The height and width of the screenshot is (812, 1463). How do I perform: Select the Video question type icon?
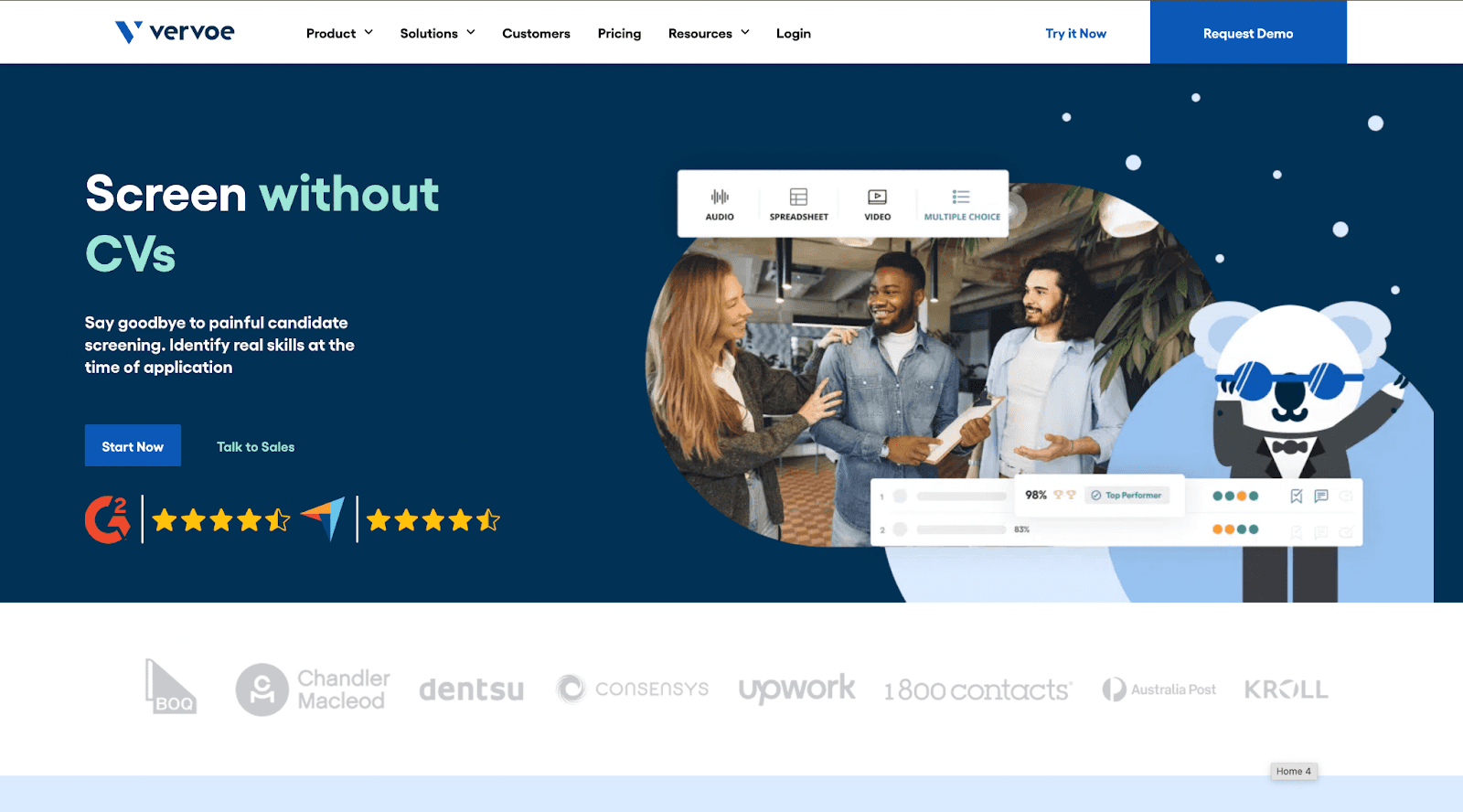point(877,198)
